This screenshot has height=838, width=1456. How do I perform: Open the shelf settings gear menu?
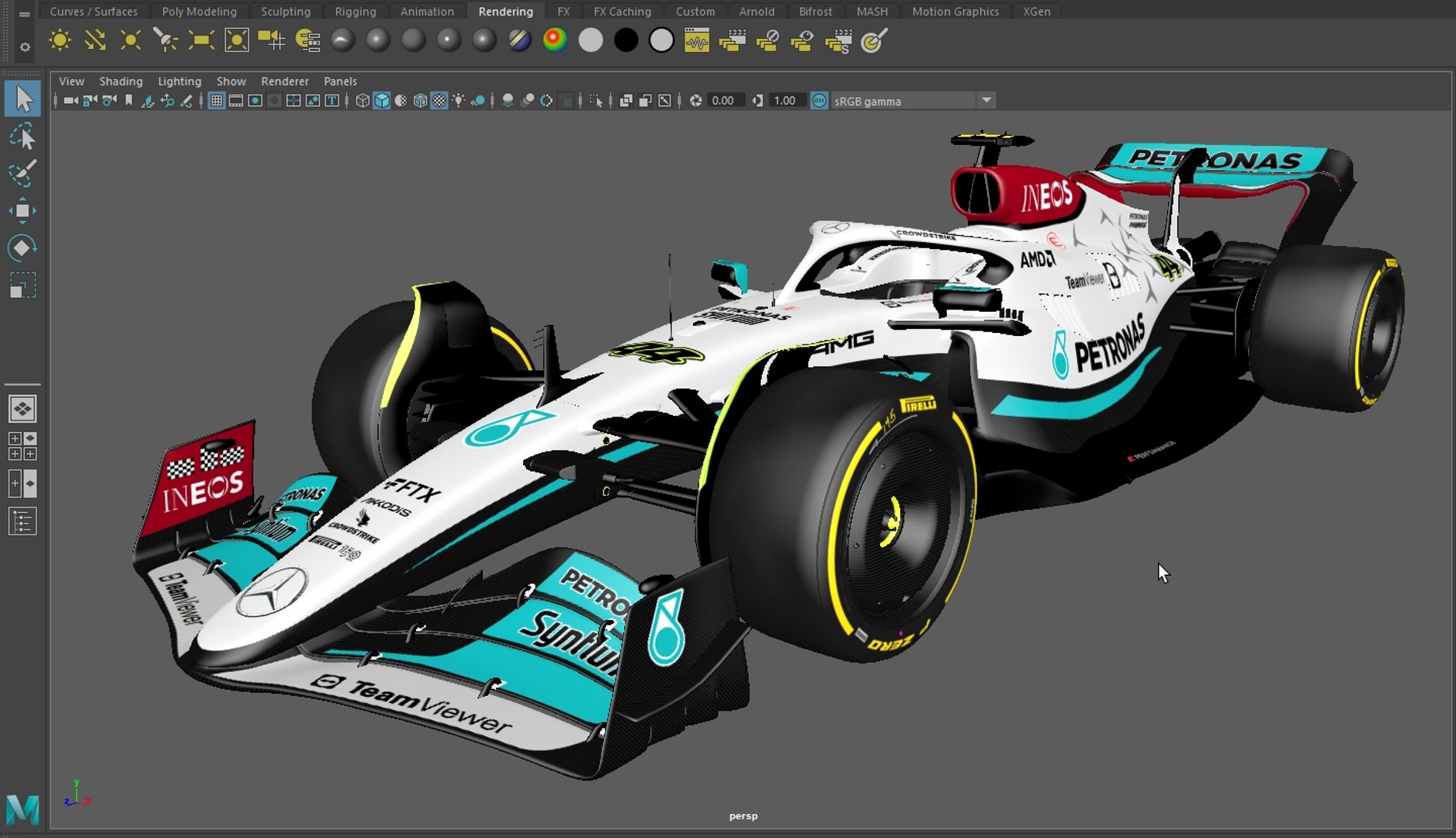coord(25,47)
